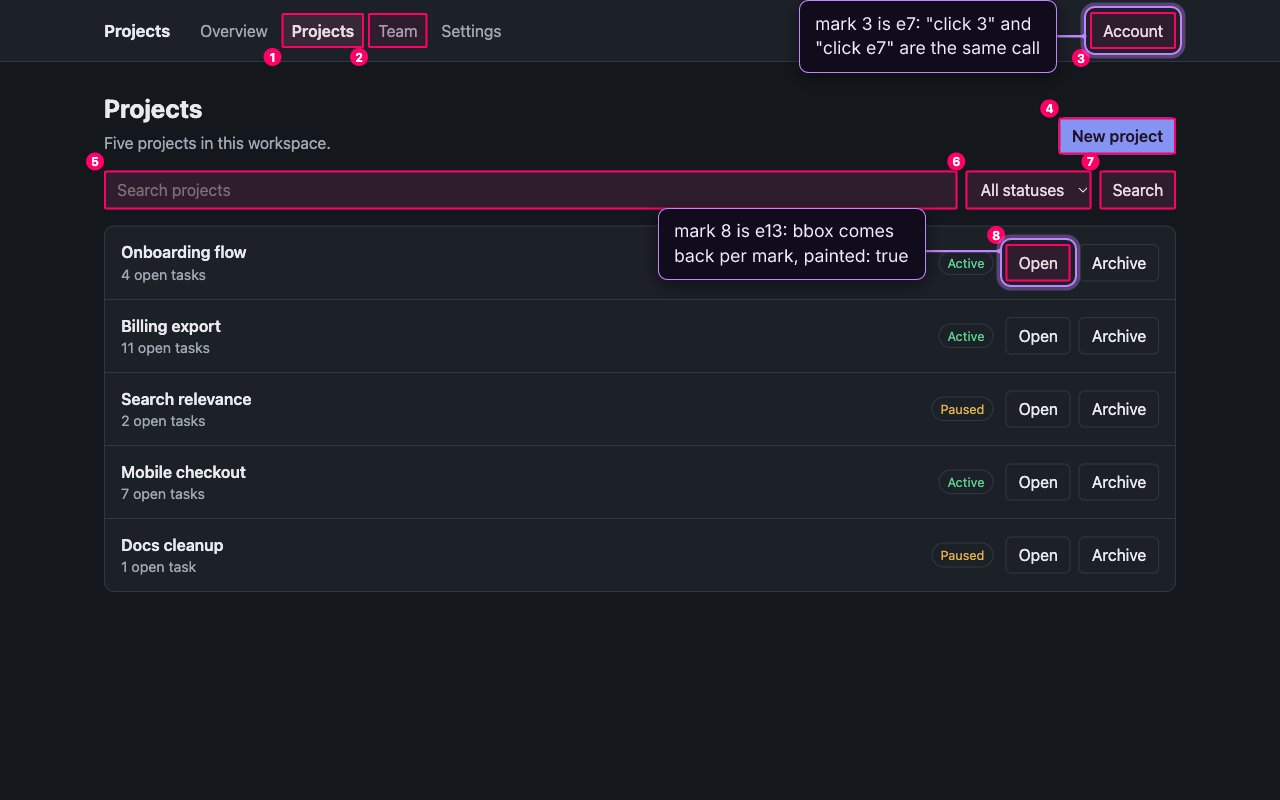Expand the All statuses dropdown
The height and width of the screenshot is (800, 1280).
(x=1028, y=190)
